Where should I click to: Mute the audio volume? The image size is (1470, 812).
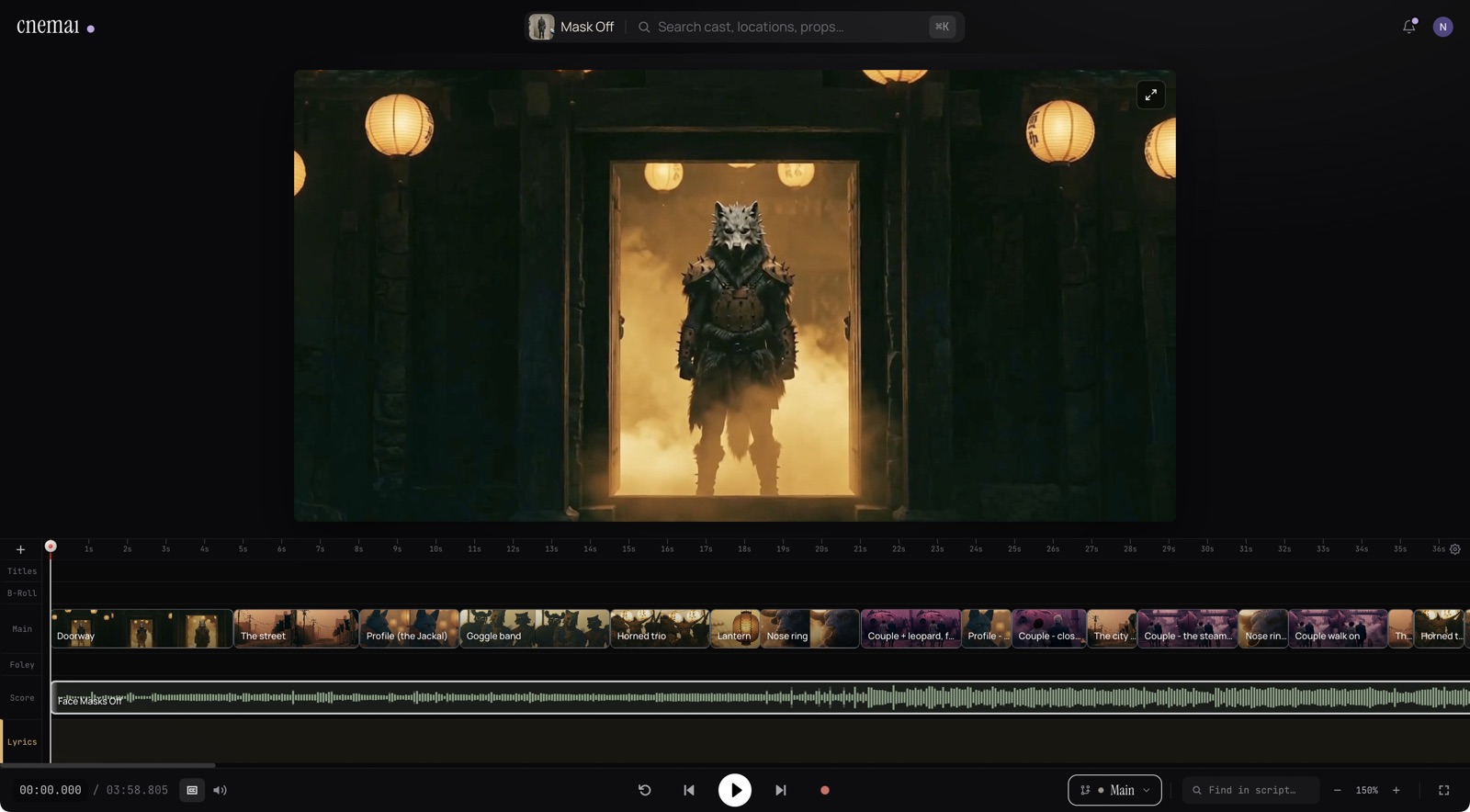point(220,790)
